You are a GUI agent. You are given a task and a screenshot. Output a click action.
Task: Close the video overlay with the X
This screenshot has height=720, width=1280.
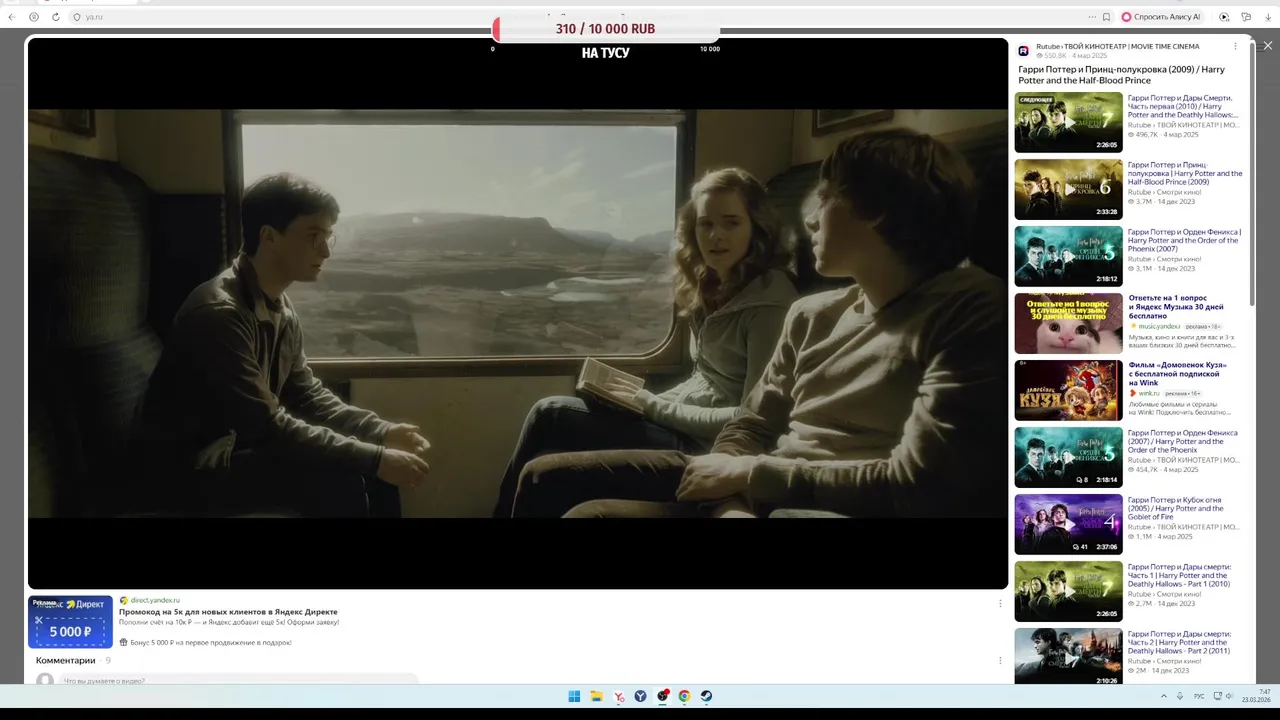point(1268,45)
